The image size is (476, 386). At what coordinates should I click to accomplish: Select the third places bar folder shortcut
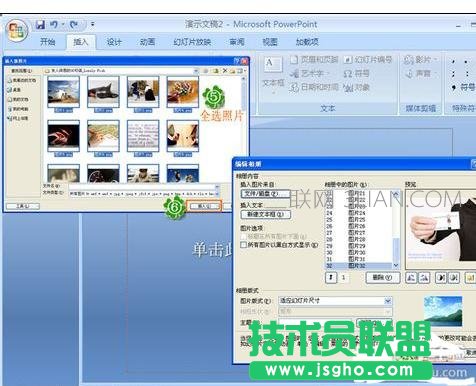[x=19, y=99]
